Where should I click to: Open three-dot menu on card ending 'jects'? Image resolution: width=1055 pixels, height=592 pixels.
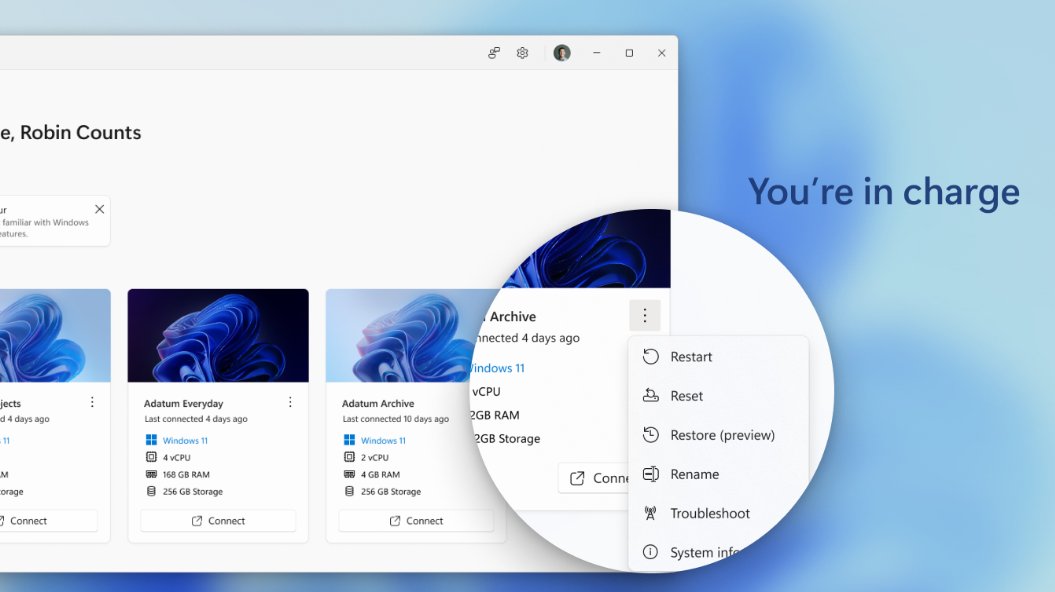pyautogui.click(x=92, y=402)
